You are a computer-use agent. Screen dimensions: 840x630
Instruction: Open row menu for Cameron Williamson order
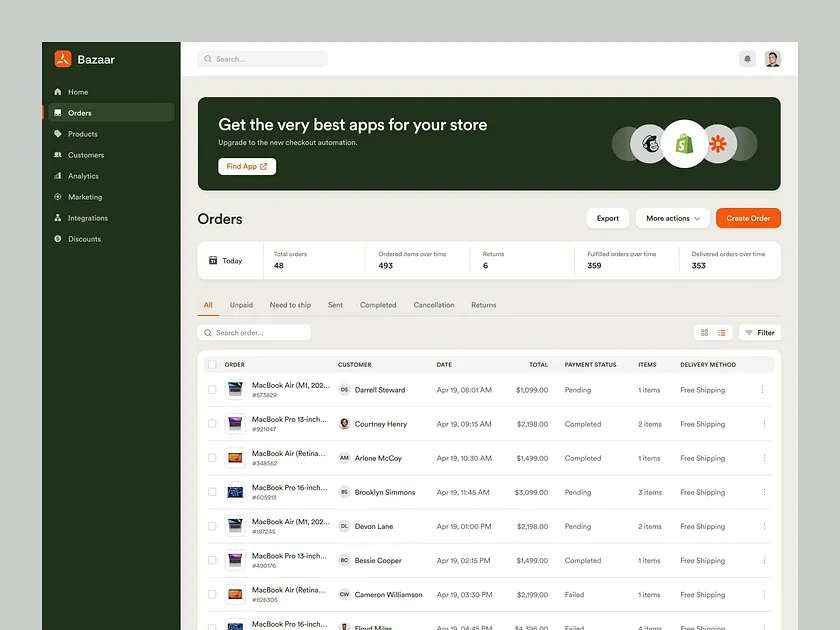coord(764,594)
